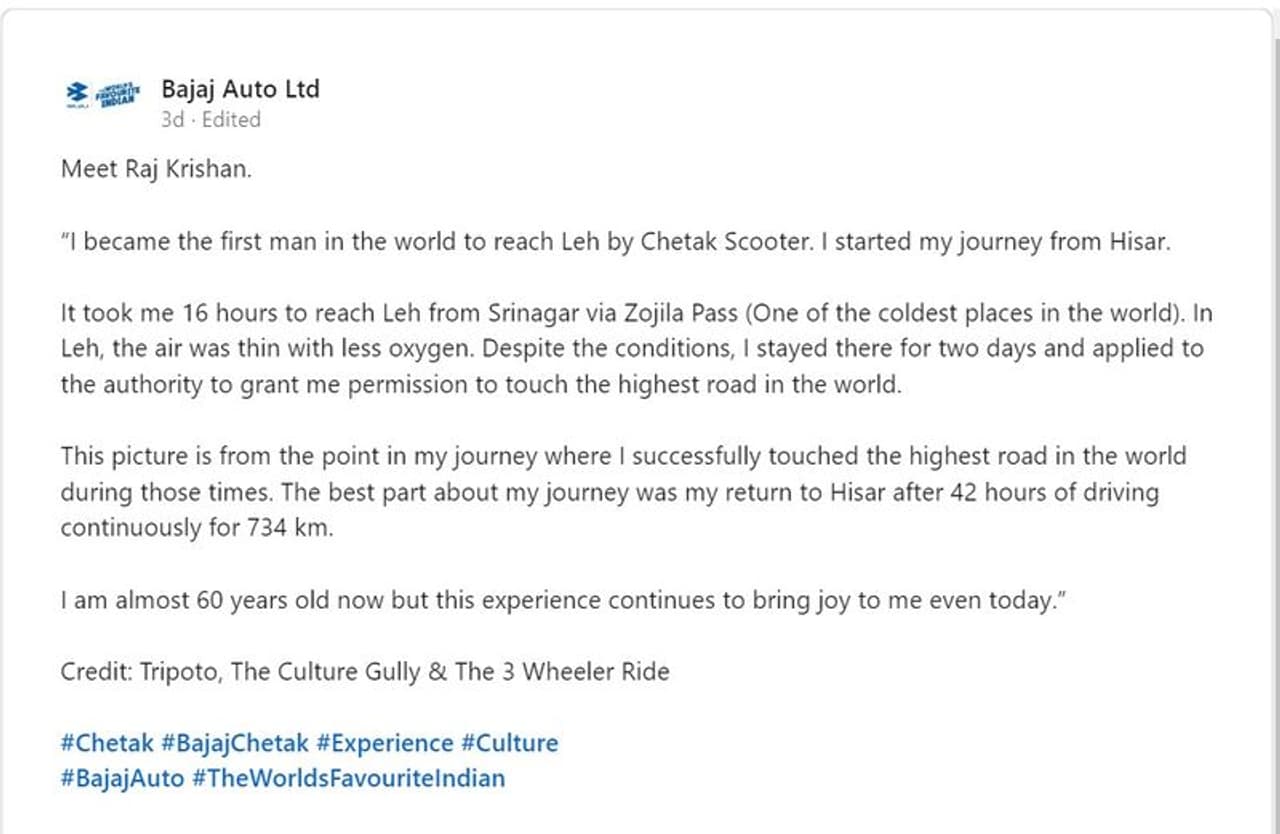This screenshot has height=834, width=1280.
Task: Click the 'Meet Raj Krishan.' line
Action: point(156,169)
